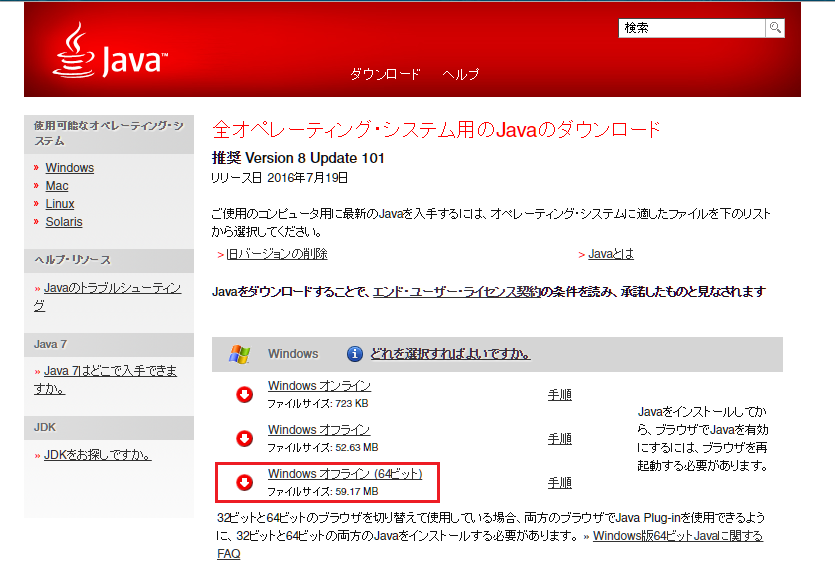Download Windows オフライン (64ビット) link

tap(345, 474)
